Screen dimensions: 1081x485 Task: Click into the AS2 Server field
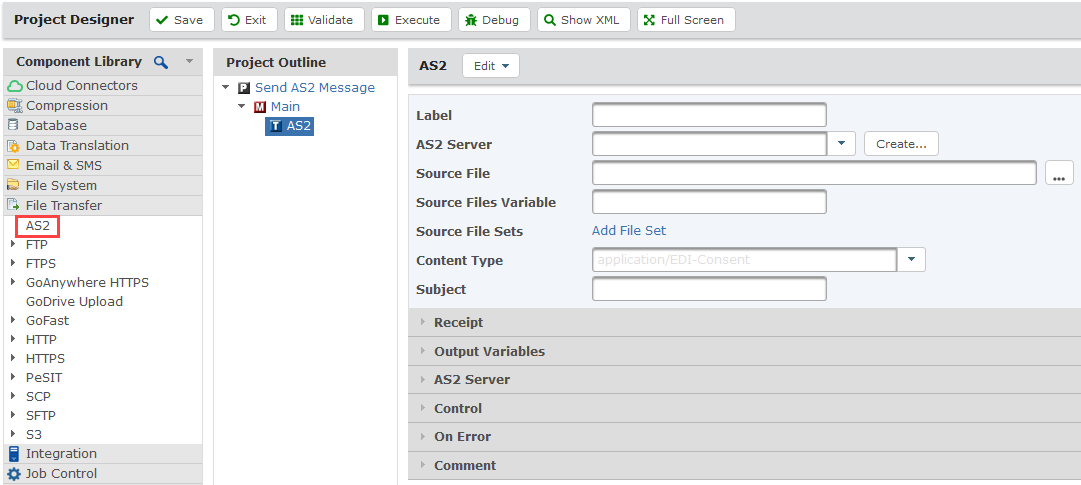point(709,144)
